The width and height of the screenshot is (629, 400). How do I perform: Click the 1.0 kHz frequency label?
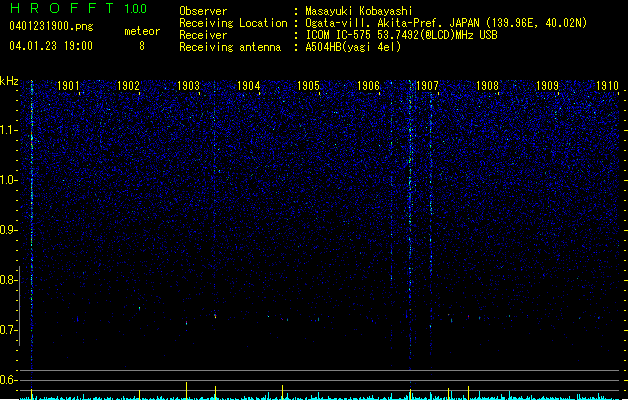point(9,180)
